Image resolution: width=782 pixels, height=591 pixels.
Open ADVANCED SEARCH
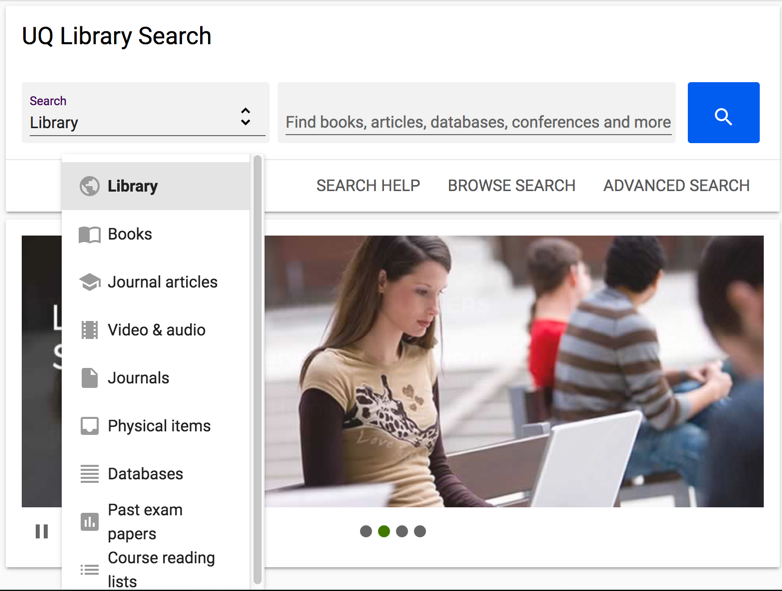pyautogui.click(x=676, y=185)
